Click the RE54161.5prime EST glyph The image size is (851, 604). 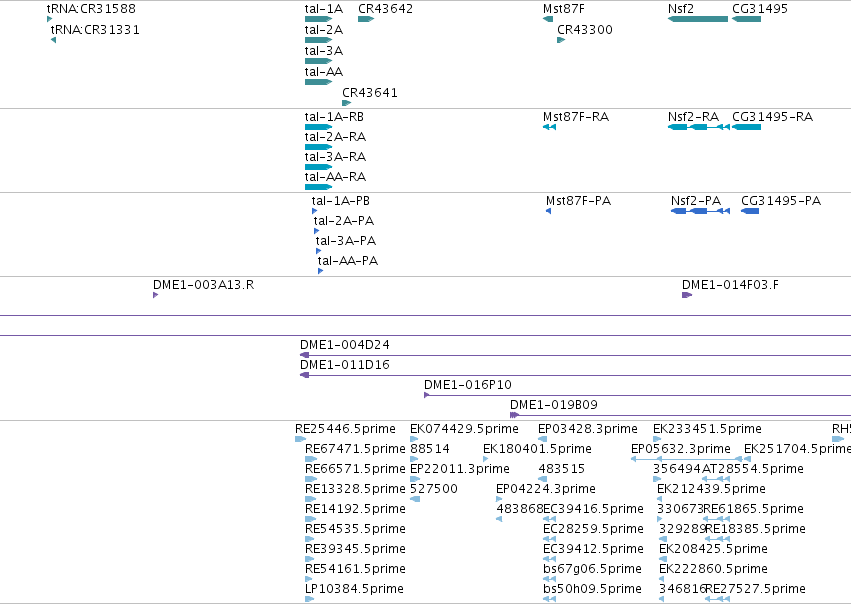(309, 579)
